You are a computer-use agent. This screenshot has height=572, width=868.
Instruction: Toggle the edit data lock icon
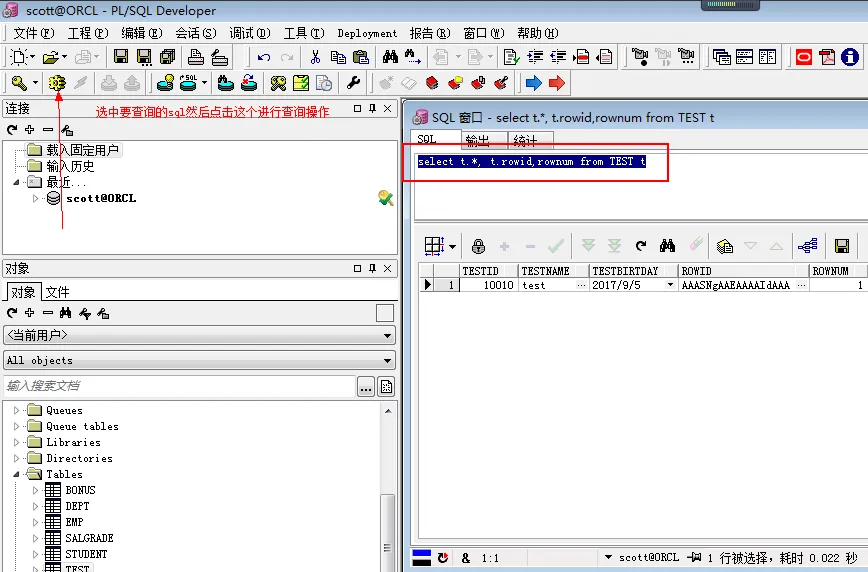click(x=478, y=246)
